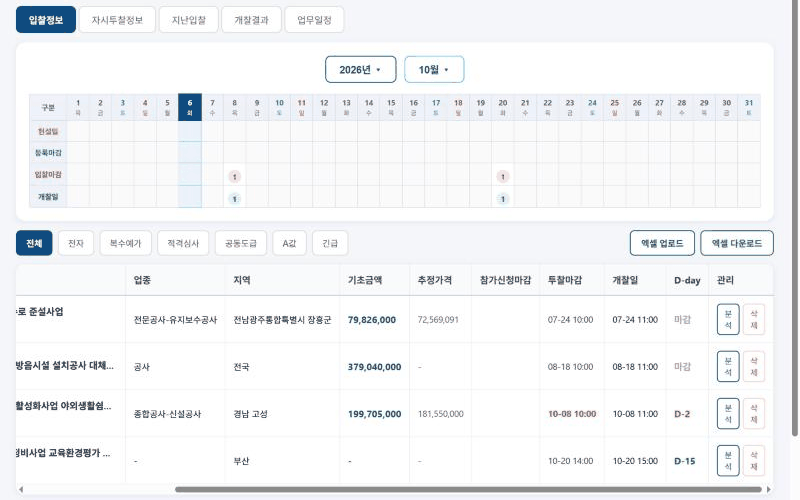The image size is (800, 500).
Task: Select day 31 in the calendar header
Action: pos(749,107)
